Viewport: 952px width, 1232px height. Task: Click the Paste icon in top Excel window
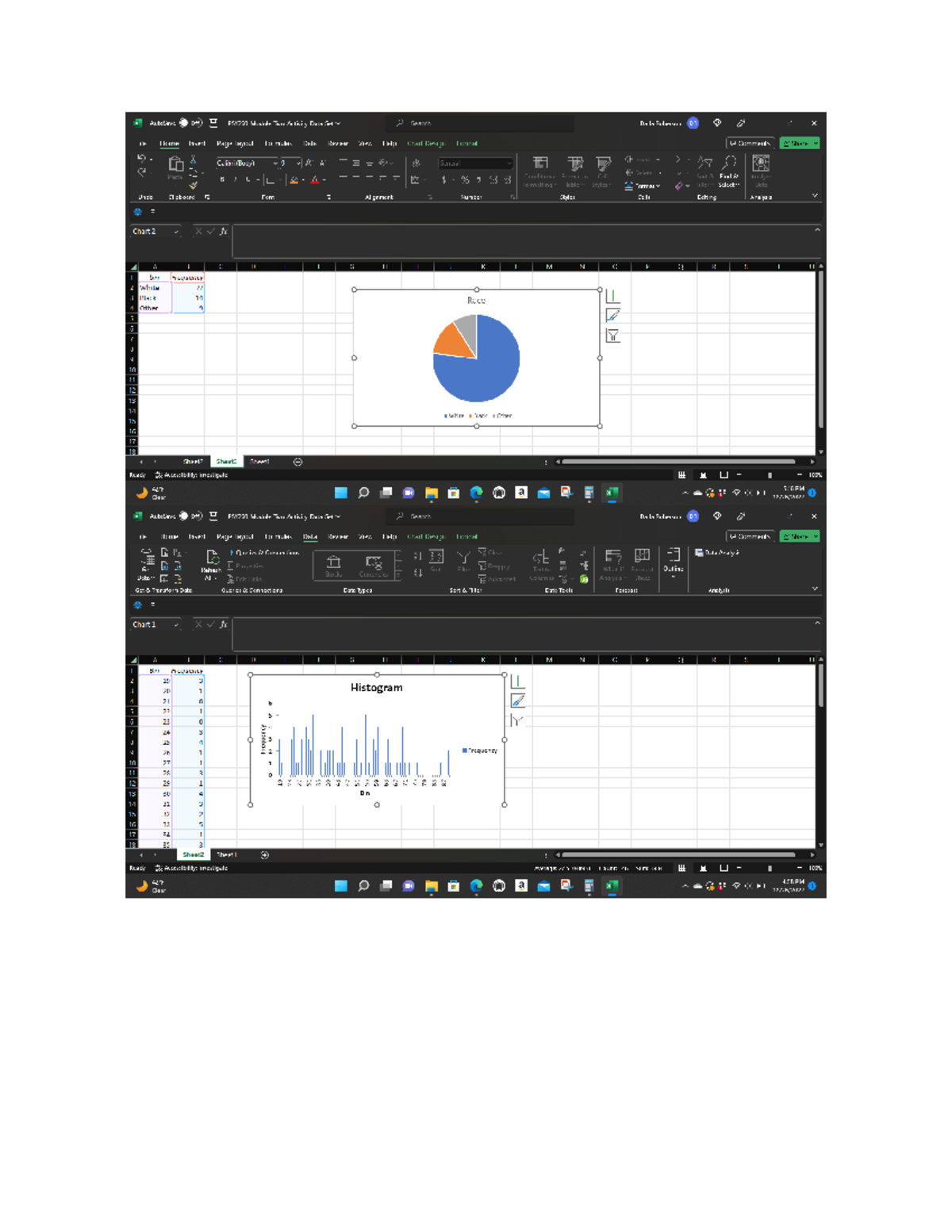click(175, 166)
